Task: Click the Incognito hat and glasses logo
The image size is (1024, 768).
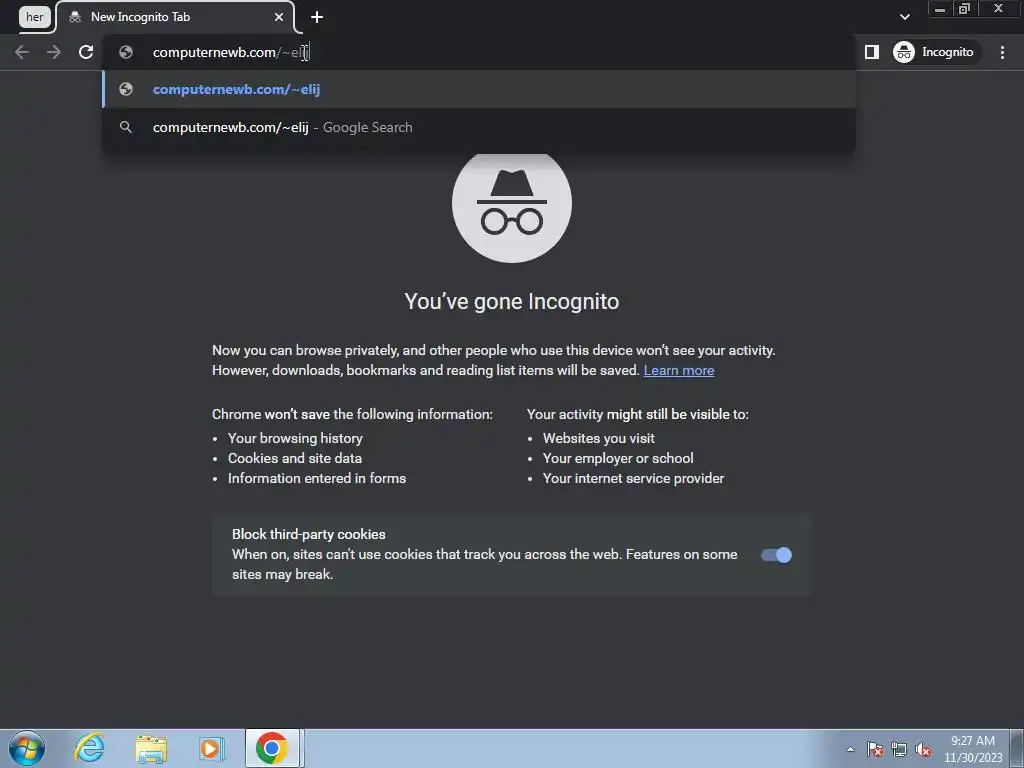Action: point(512,204)
